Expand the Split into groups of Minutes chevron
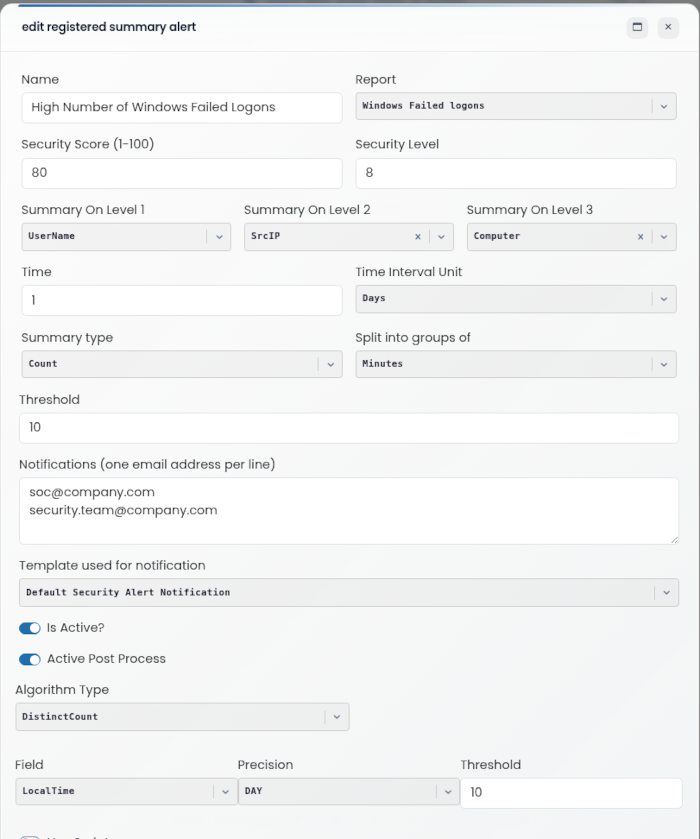The image size is (700, 839). [x=664, y=364]
